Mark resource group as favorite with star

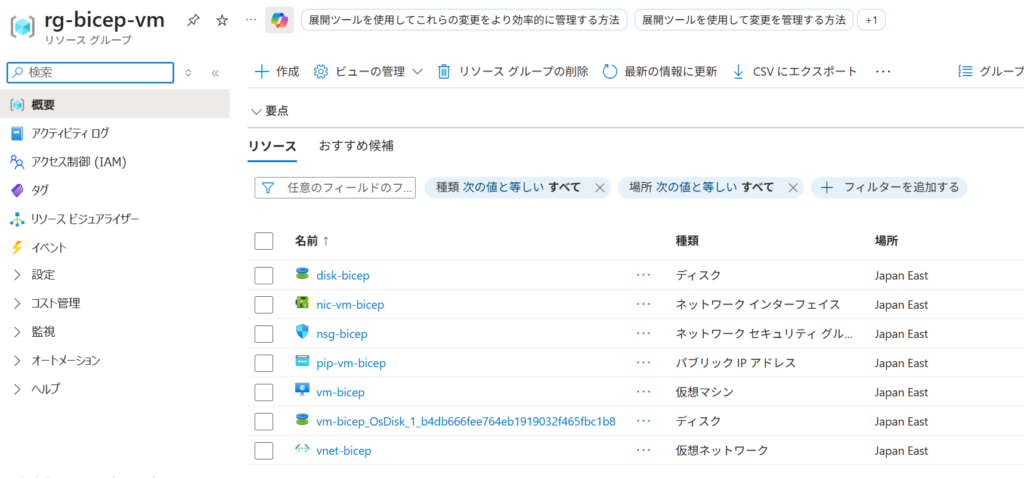coord(222,20)
